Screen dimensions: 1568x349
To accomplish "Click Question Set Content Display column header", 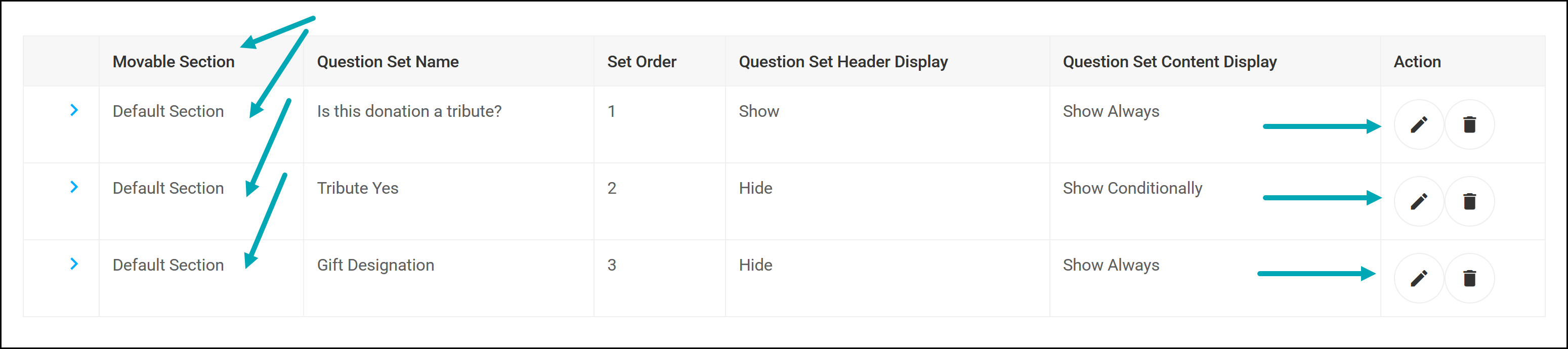I will tap(1169, 62).
